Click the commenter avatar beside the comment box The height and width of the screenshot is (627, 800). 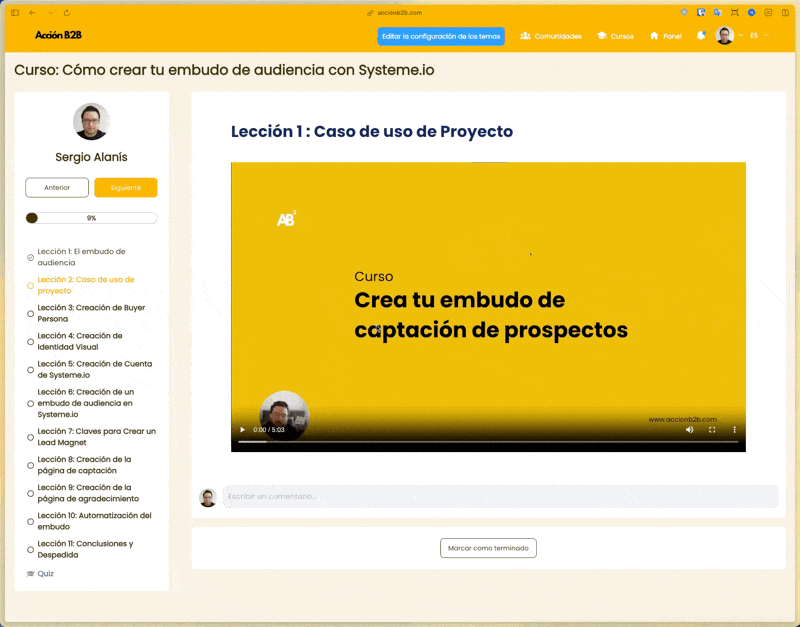pyautogui.click(x=208, y=497)
